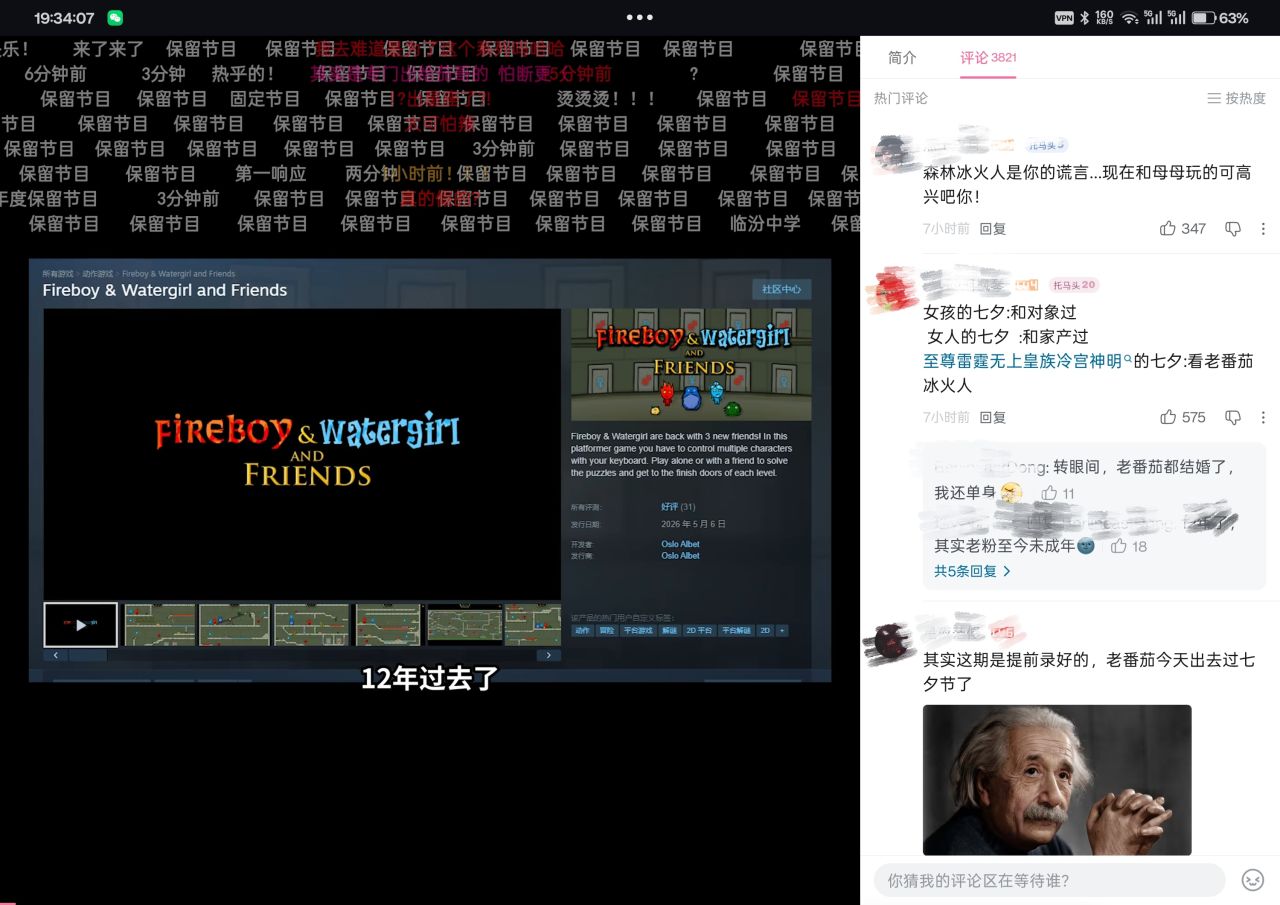Tap the 热门评论 heading

901,98
